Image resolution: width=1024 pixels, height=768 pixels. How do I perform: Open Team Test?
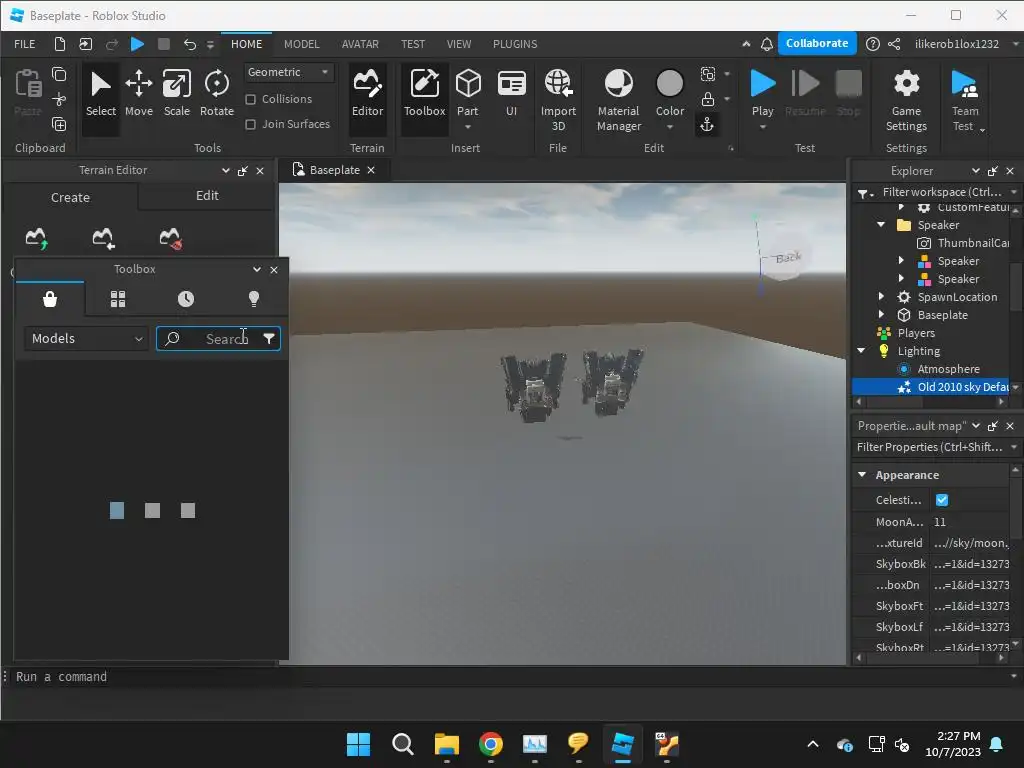(x=965, y=99)
